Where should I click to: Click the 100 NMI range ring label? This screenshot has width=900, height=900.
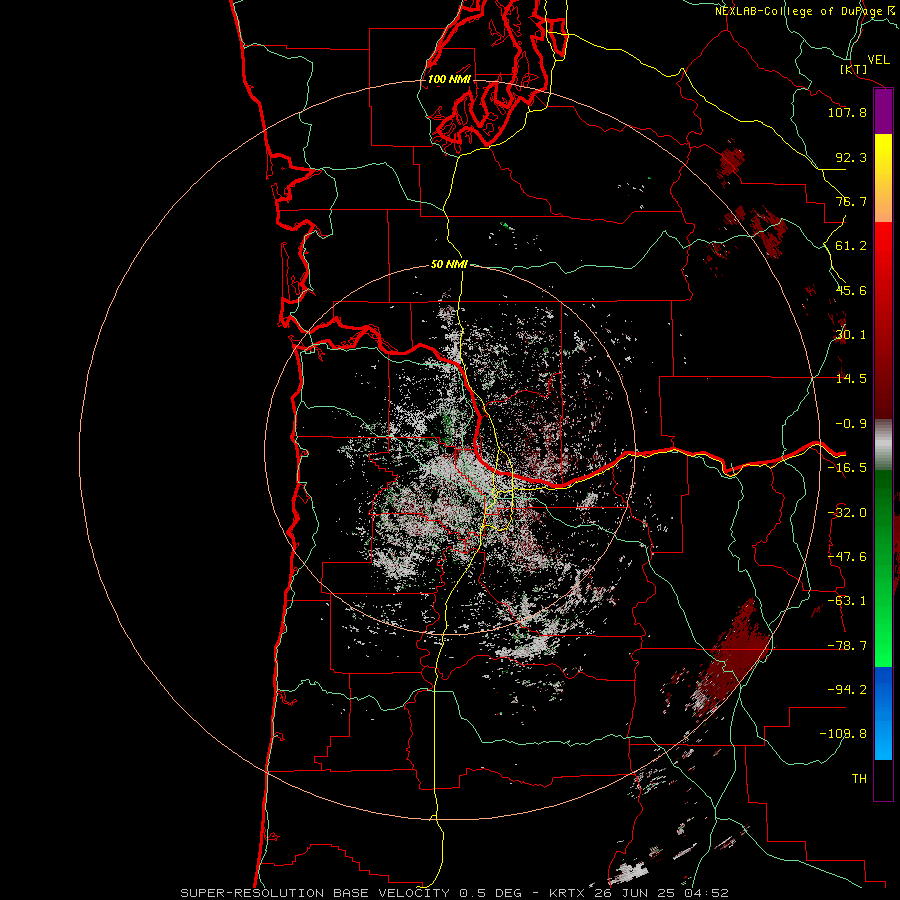[449, 79]
